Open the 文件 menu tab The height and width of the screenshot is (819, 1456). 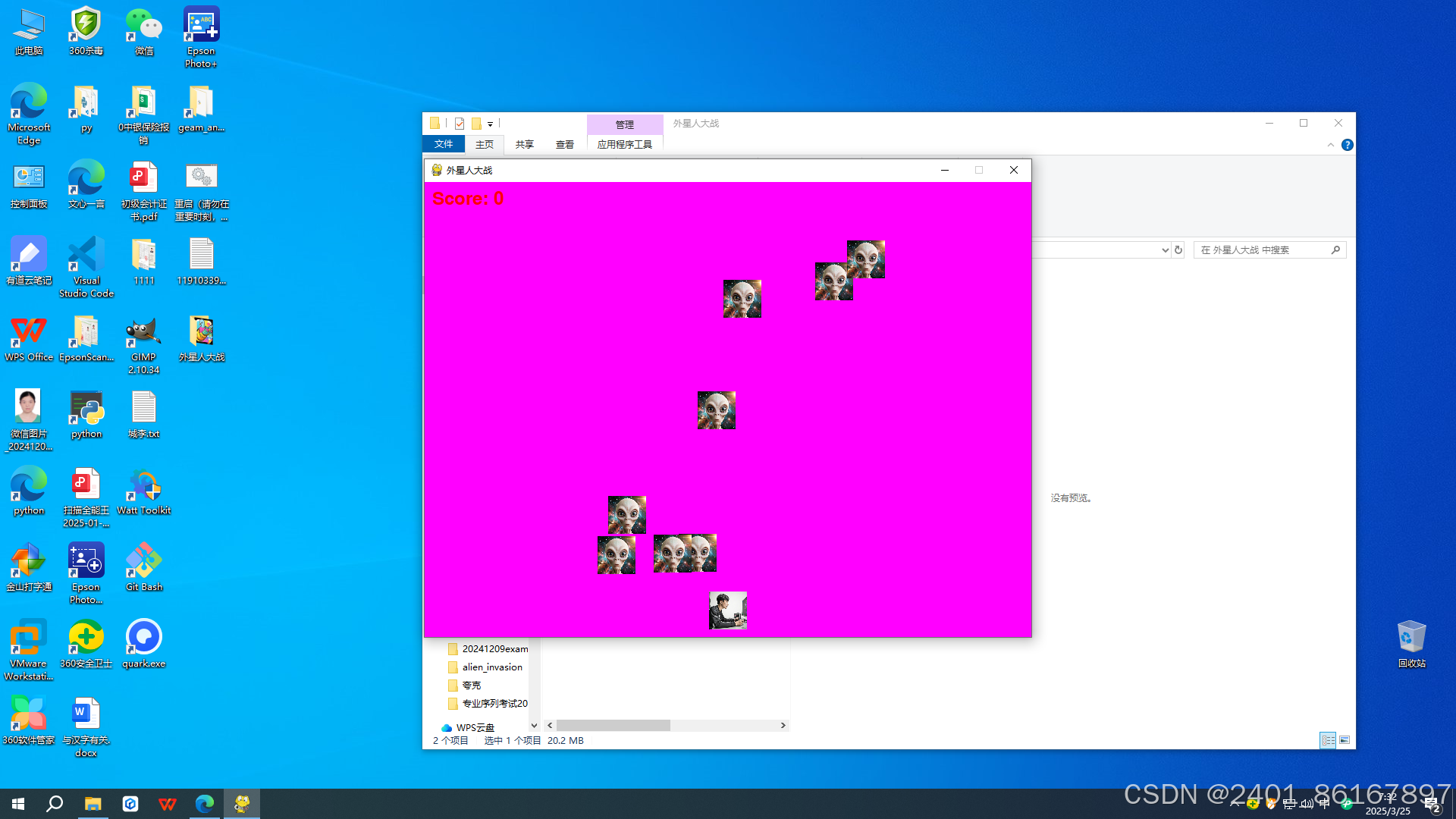click(444, 144)
